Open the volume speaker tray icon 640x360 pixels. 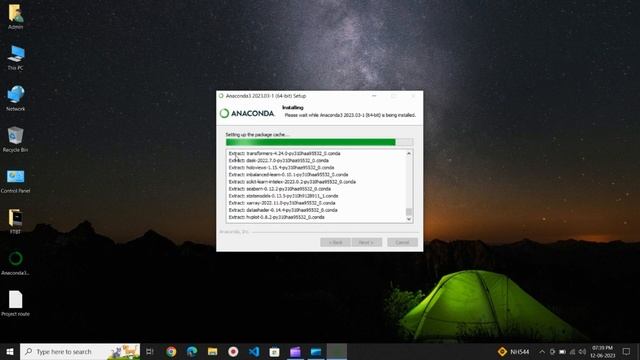click(582, 351)
